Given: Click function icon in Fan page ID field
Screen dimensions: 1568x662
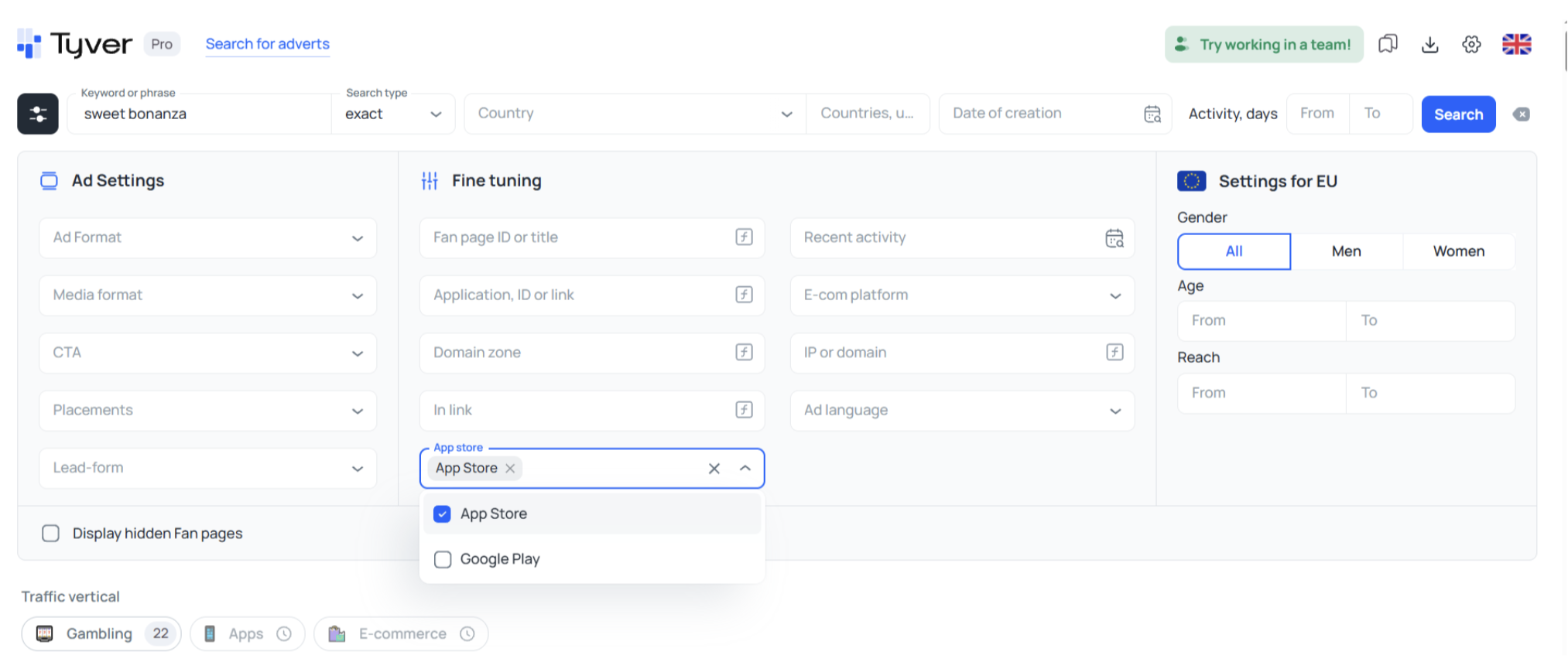Looking at the screenshot, I should 744,237.
